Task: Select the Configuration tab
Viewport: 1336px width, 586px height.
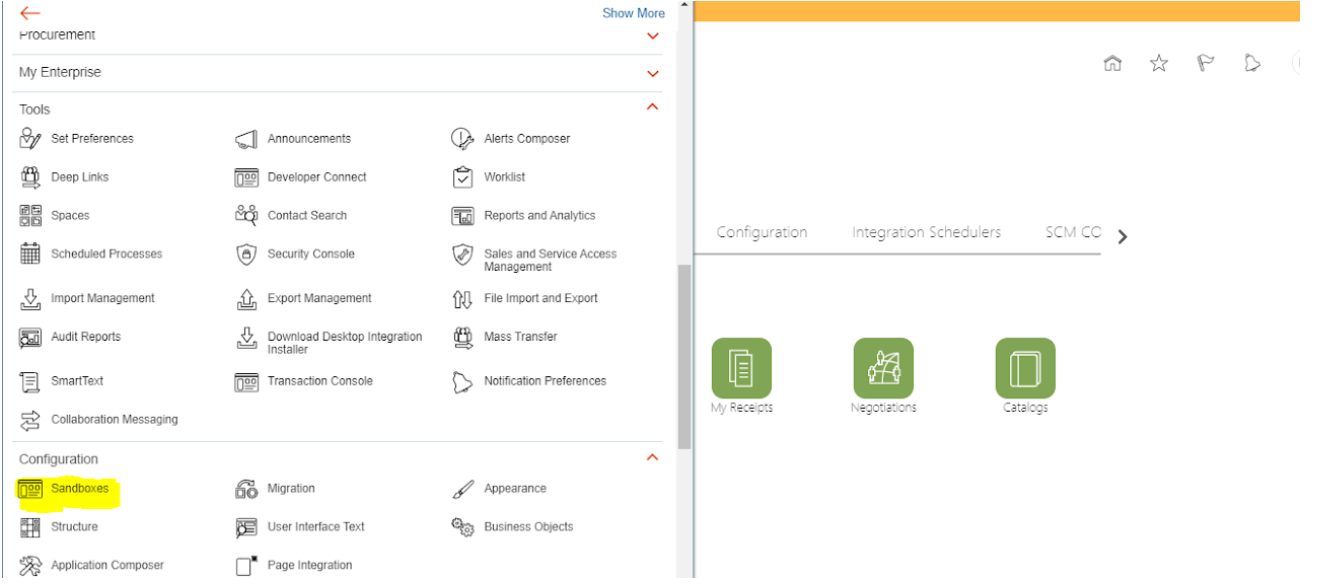Action: [x=762, y=232]
